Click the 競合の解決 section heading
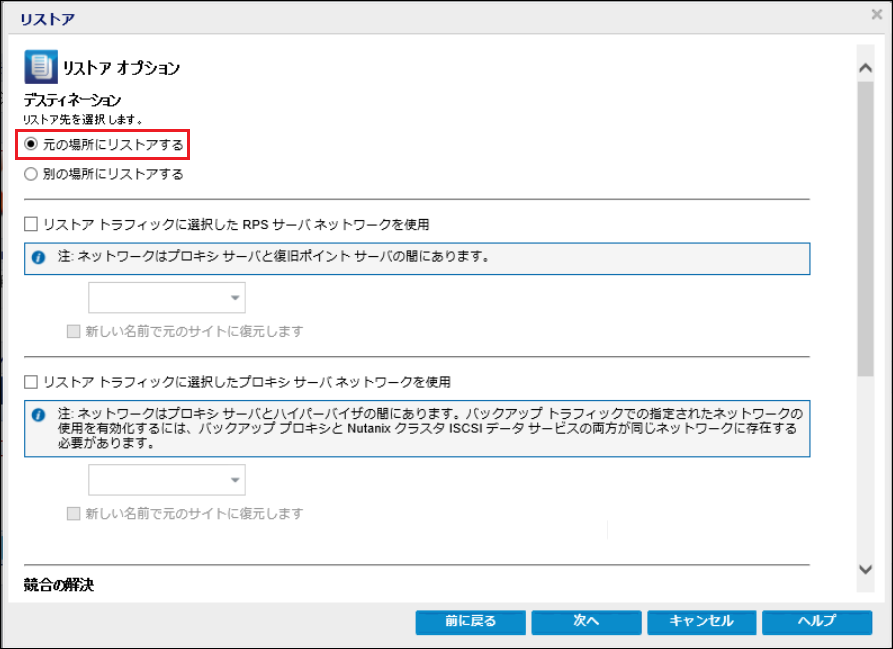The image size is (893, 649). click(x=64, y=583)
